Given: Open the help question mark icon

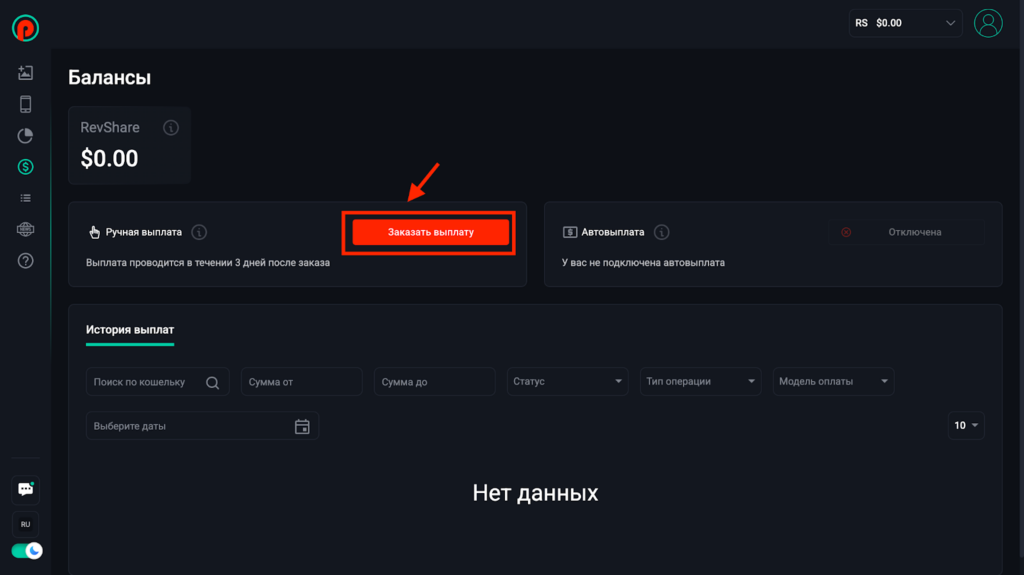Looking at the screenshot, I should click(25, 261).
